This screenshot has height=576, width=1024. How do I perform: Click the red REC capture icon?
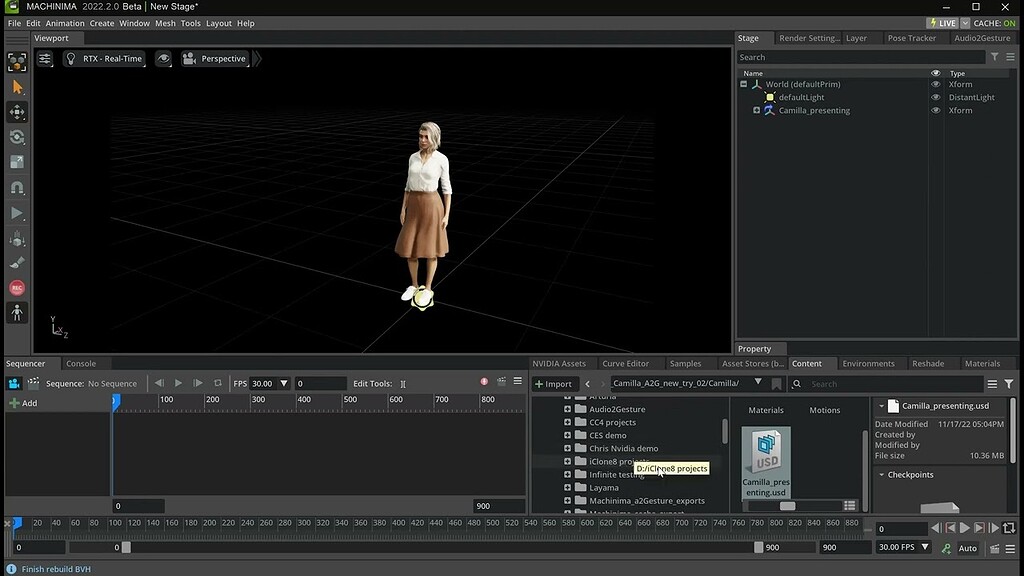(x=16, y=289)
